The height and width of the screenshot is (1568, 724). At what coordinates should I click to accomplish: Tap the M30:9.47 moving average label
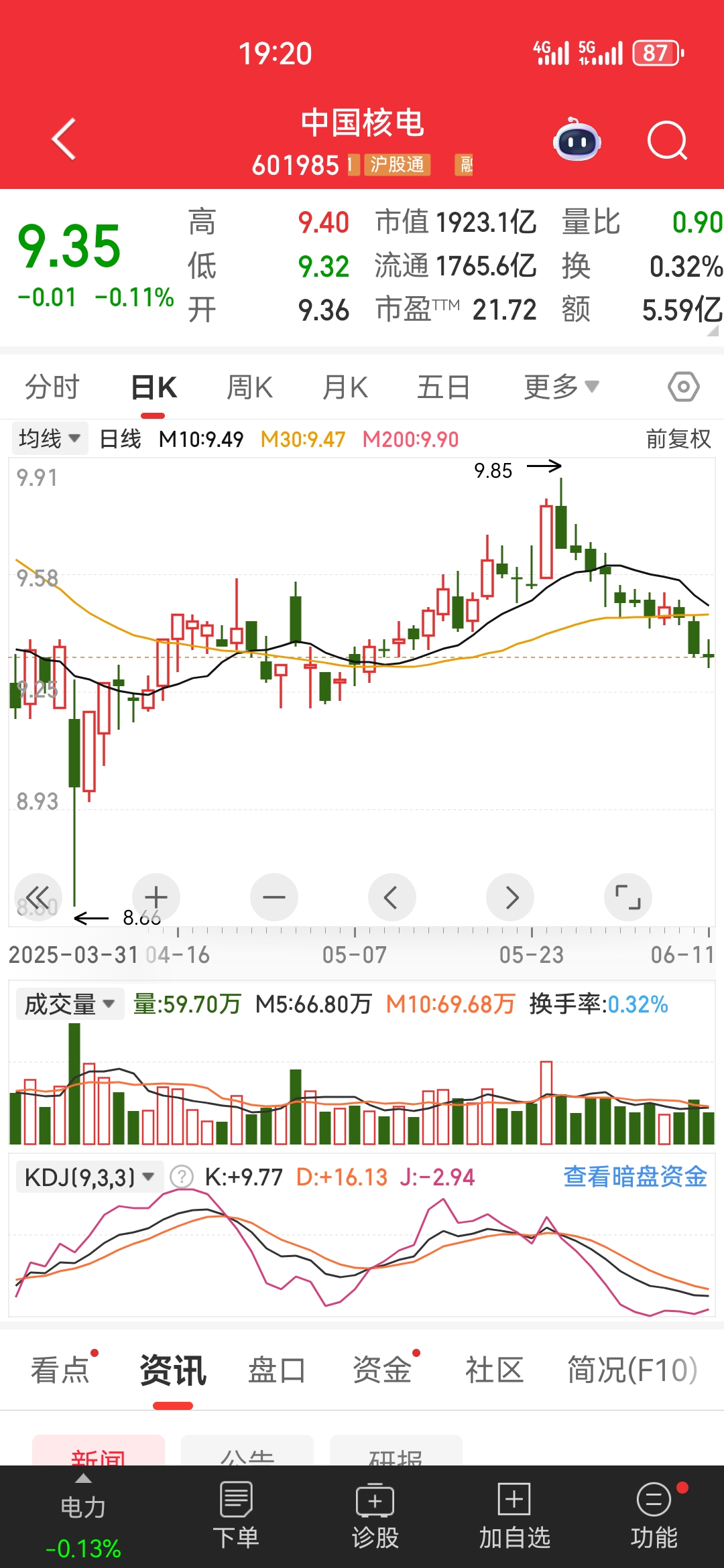pyautogui.click(x=303, y=440)
